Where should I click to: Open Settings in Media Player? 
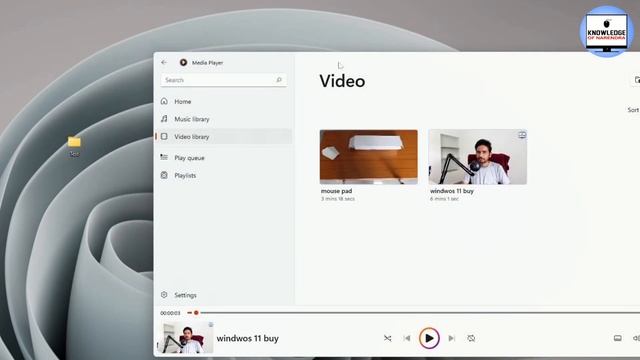click(223, 295)
